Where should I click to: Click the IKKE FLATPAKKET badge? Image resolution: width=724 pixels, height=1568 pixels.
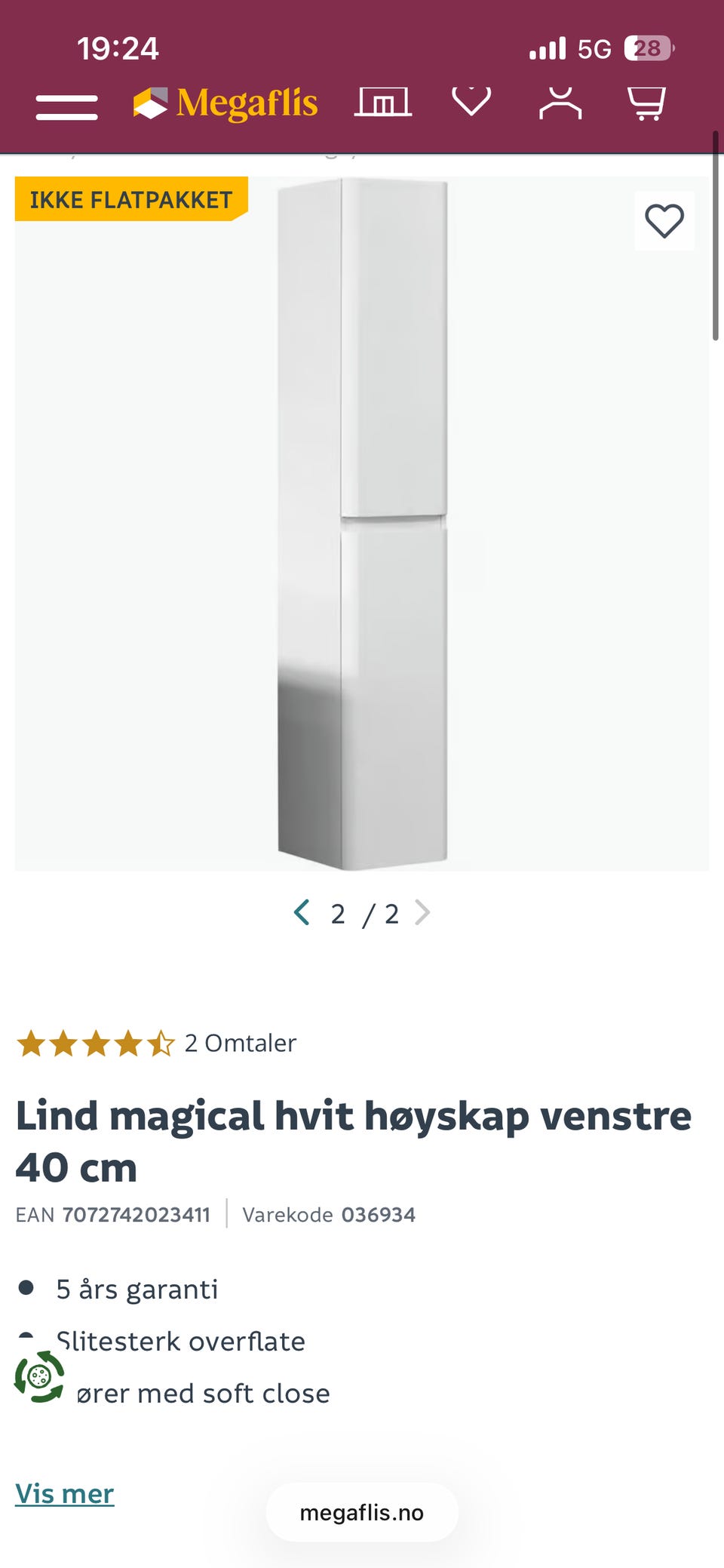[131, 199]
